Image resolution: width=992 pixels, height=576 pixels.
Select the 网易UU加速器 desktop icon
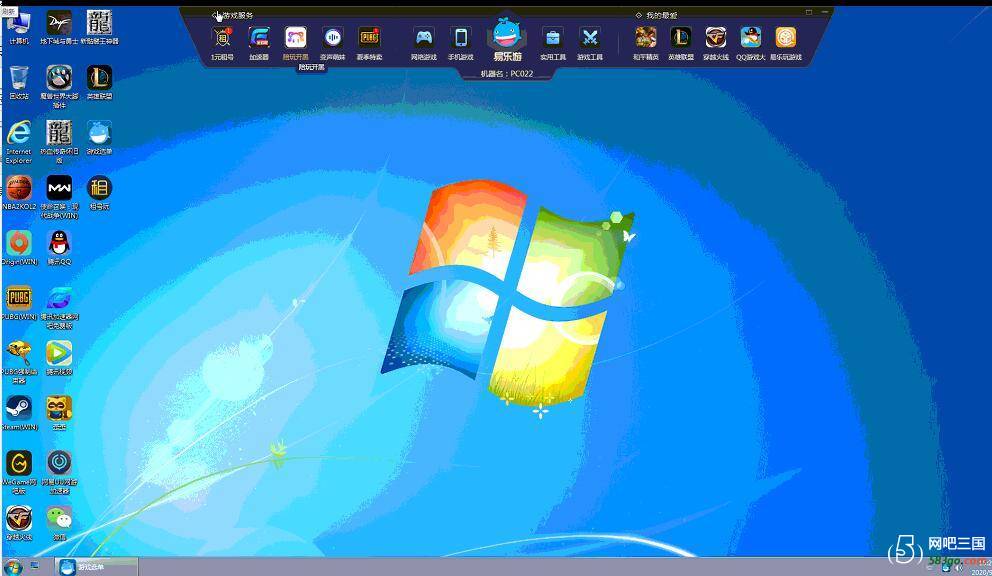pos(59,472)
